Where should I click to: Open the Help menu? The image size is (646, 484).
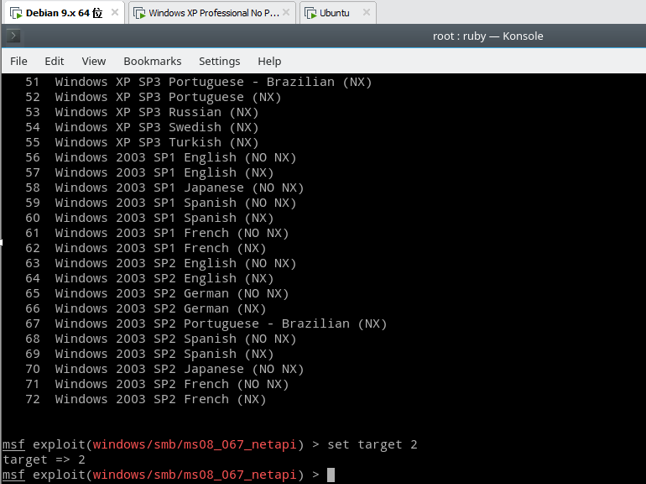point(269,61)
